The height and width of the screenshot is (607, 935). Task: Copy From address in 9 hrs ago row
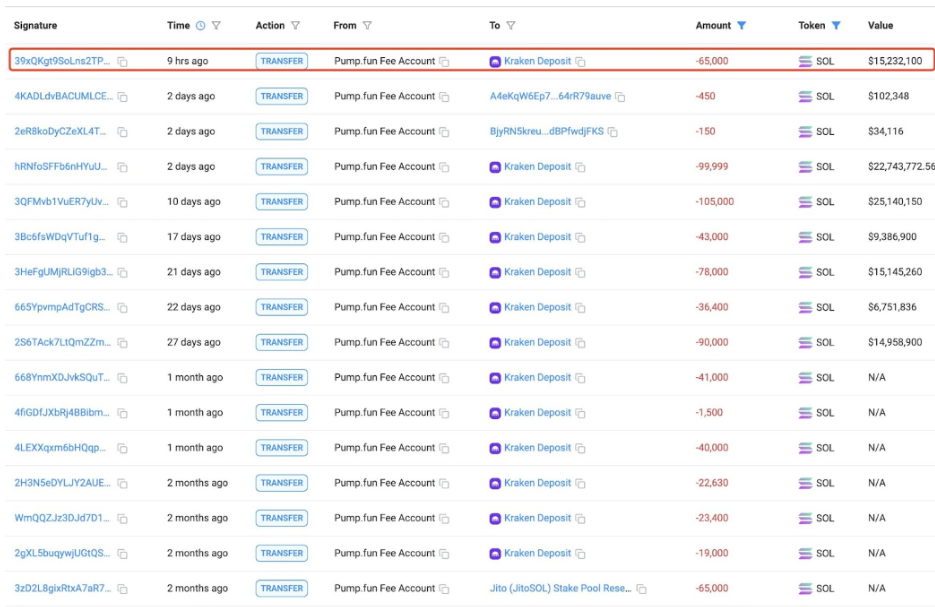tap(444, 61)
